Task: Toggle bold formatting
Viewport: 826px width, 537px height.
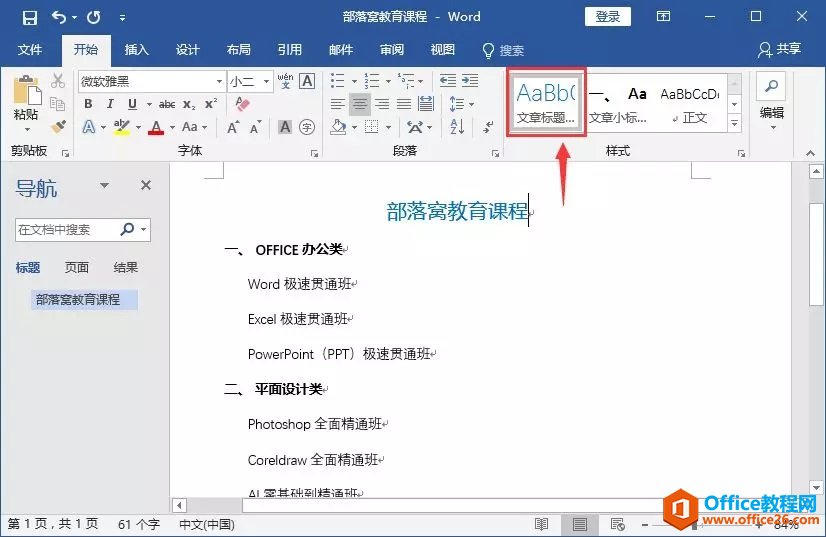Action: (x=88, y=104)
